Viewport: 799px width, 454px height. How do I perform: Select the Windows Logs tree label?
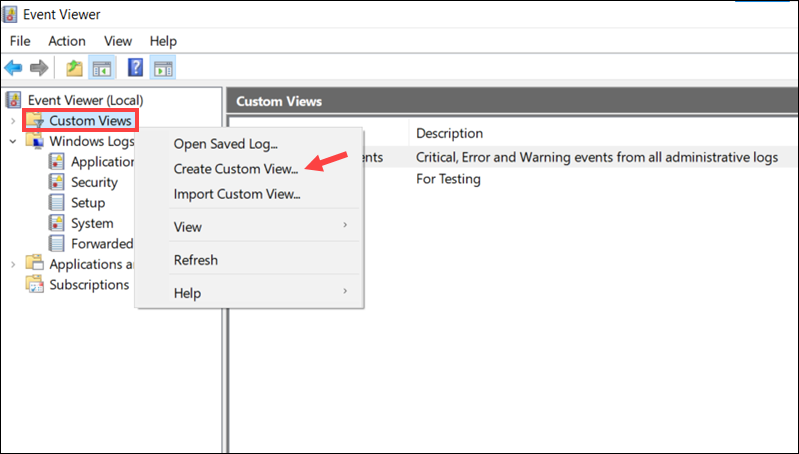tap(92, 141)
